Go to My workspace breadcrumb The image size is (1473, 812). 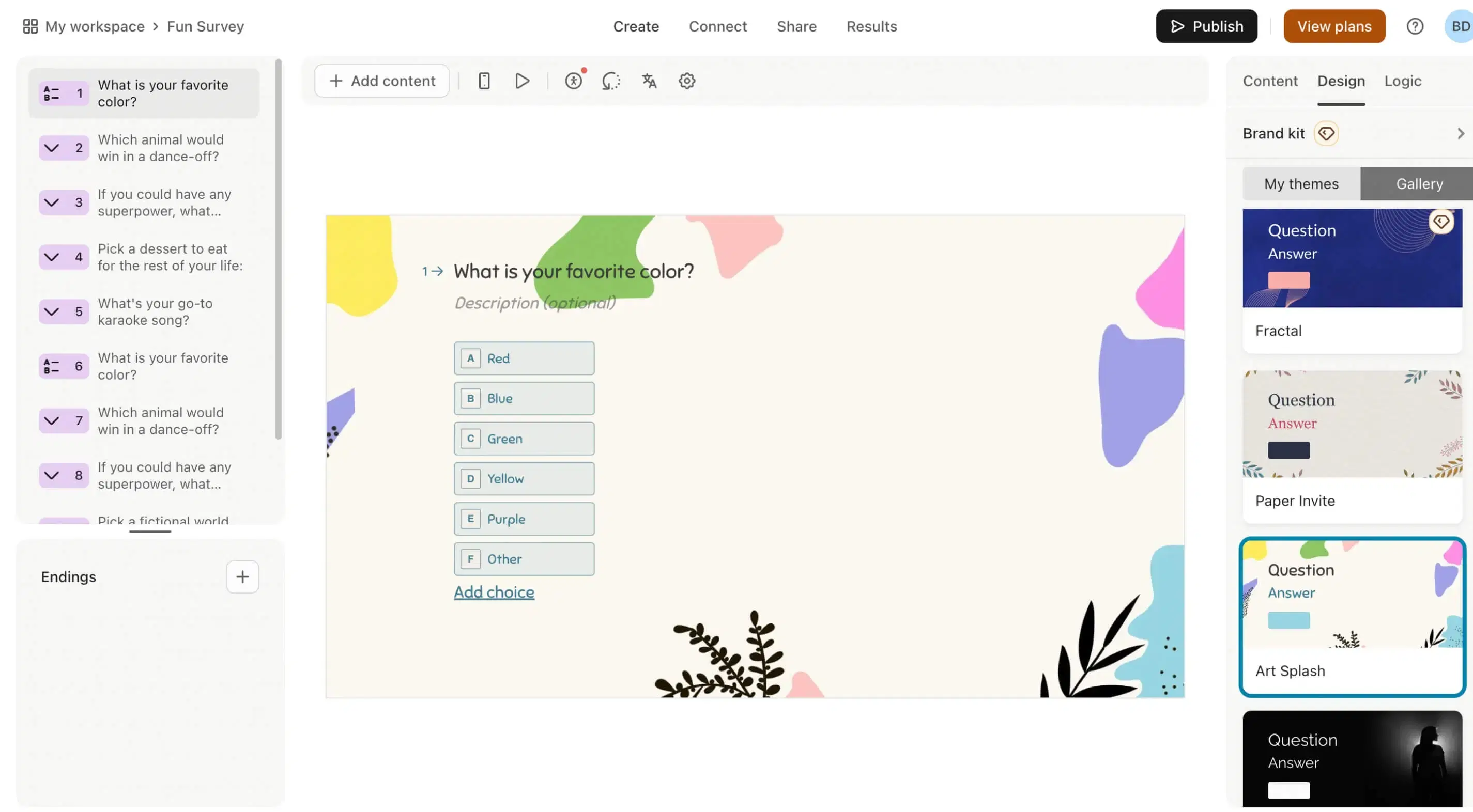coord(95,26)
